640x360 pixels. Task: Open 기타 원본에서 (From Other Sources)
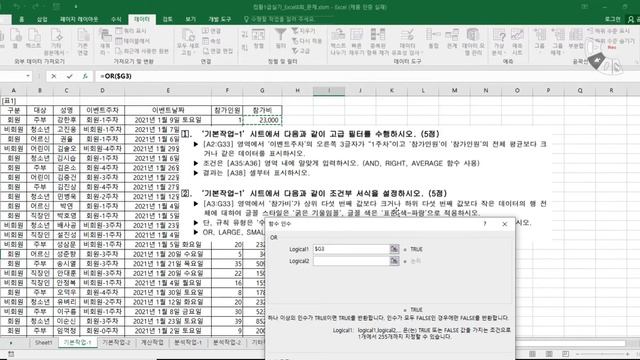click(x=55, y=42)
